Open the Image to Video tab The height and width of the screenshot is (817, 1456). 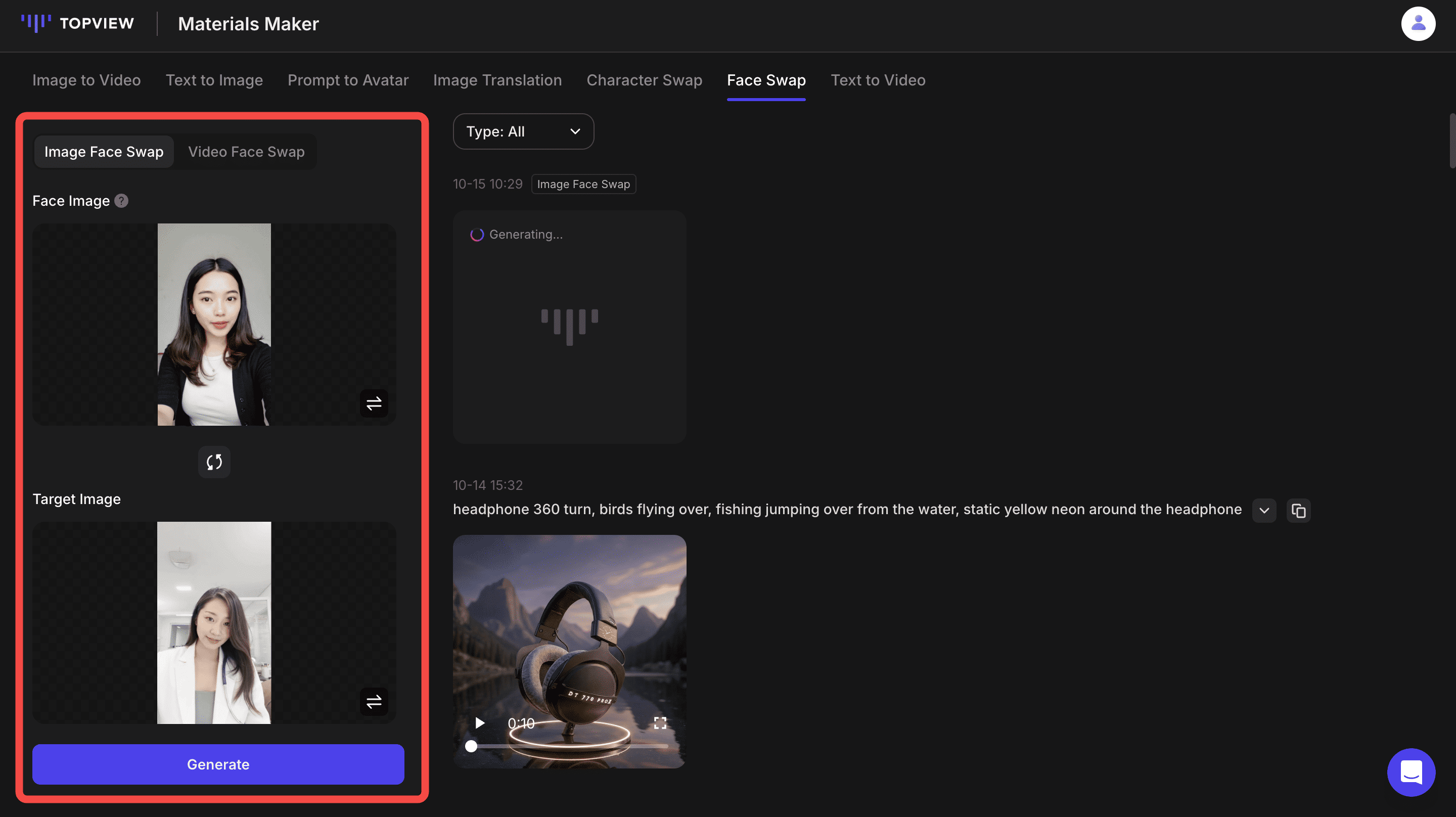[86, 80]
